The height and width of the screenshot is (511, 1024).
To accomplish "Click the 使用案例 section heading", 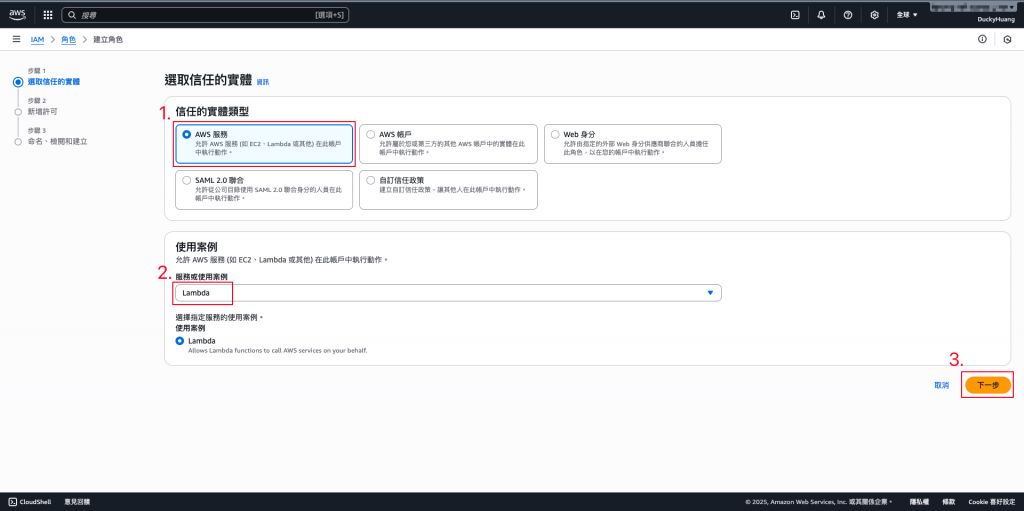I will click(197, 246).
